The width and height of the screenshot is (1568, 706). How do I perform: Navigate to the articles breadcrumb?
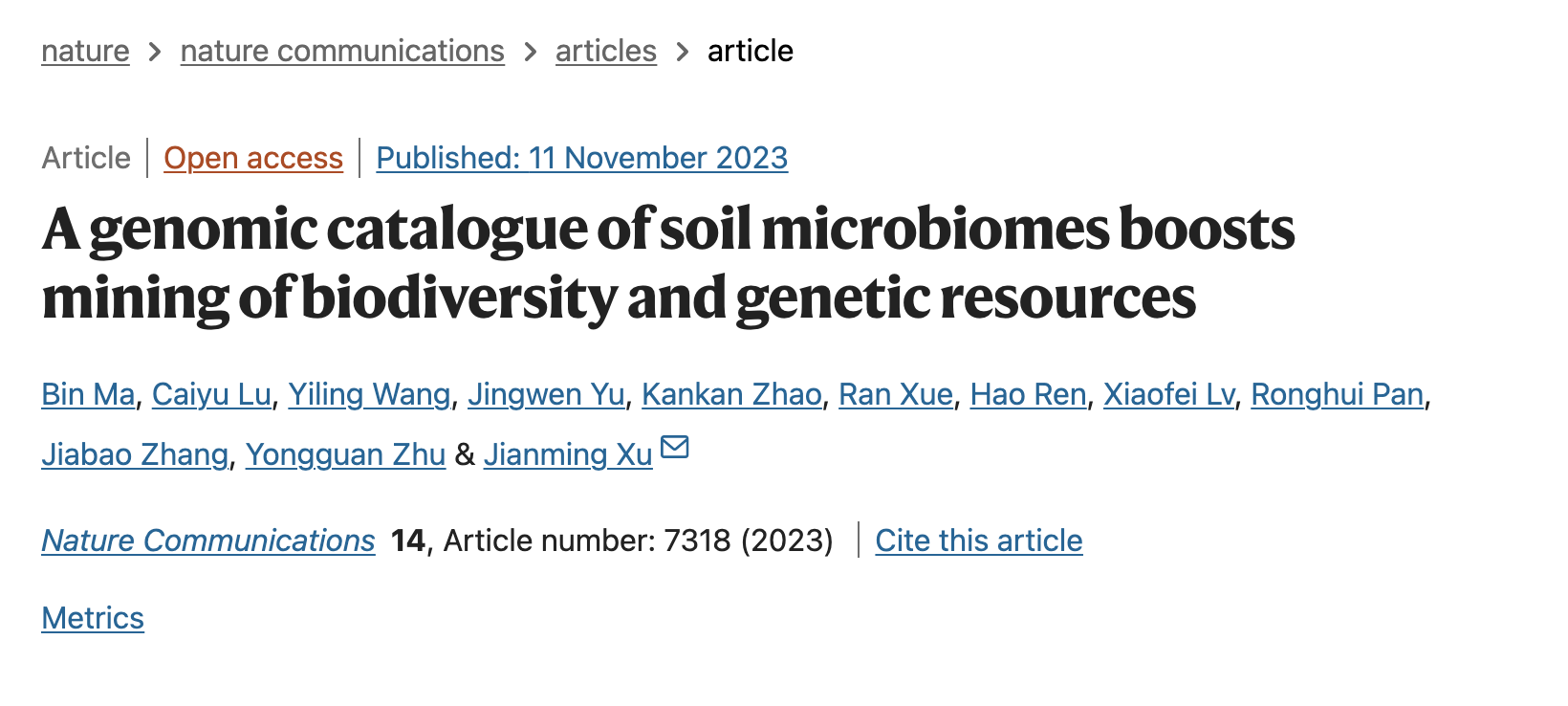(x=606, y=51)
